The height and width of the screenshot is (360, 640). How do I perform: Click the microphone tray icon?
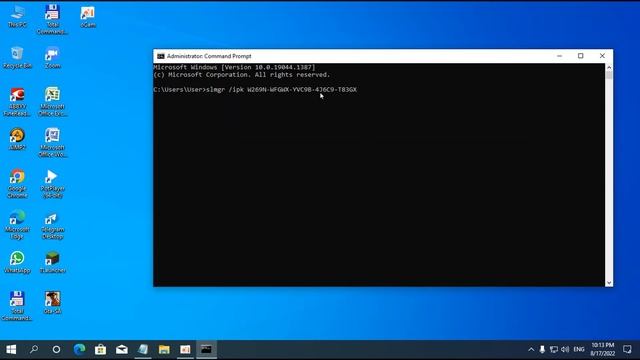(x=542, y=349)
